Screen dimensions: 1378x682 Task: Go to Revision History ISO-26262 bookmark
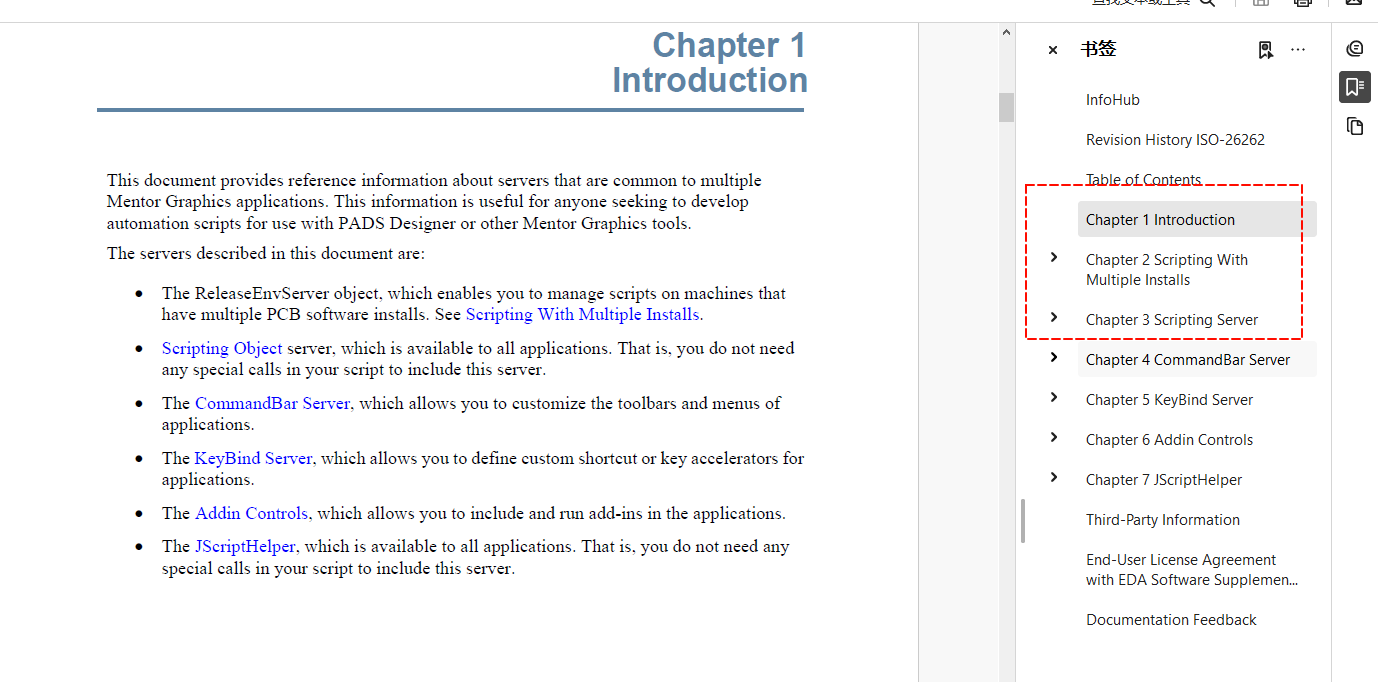point(1175,140)
